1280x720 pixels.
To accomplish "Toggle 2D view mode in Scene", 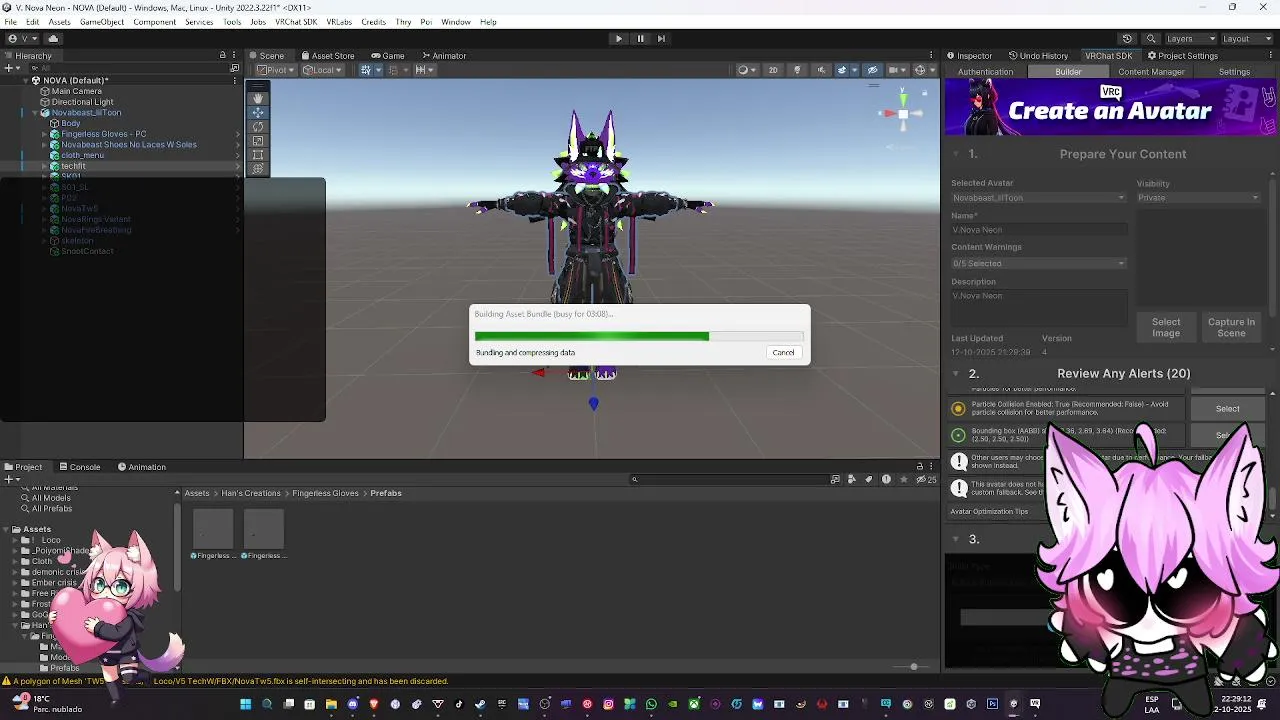I will click(x=773, y=70).
